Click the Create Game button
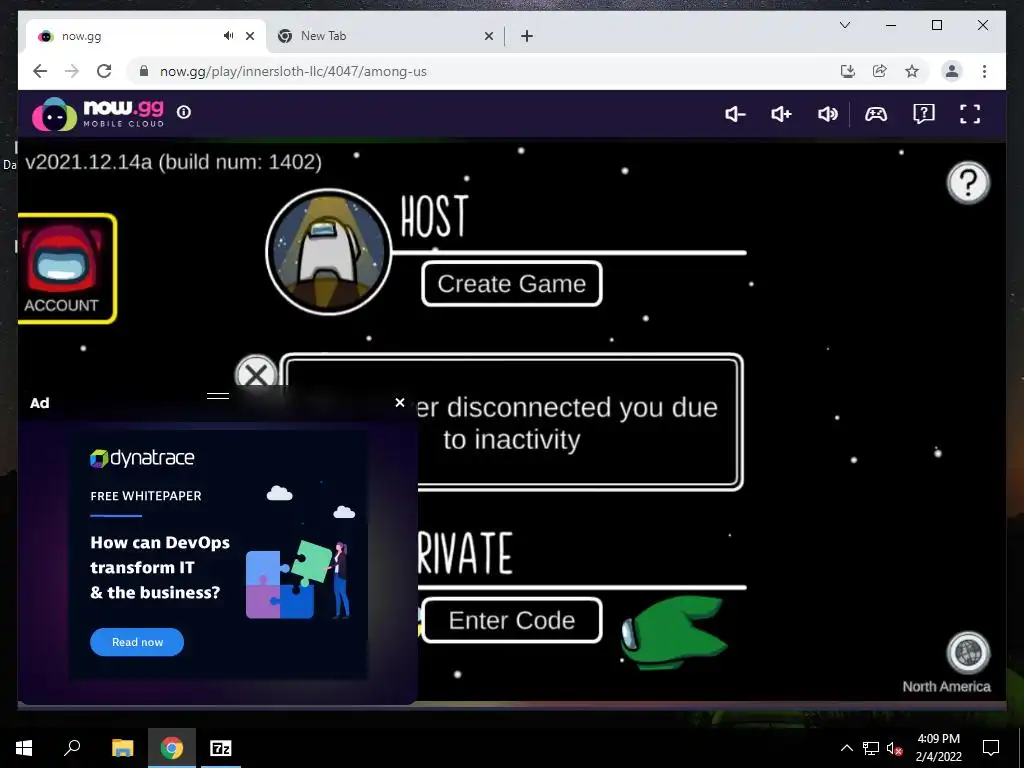 coord(511,283)
